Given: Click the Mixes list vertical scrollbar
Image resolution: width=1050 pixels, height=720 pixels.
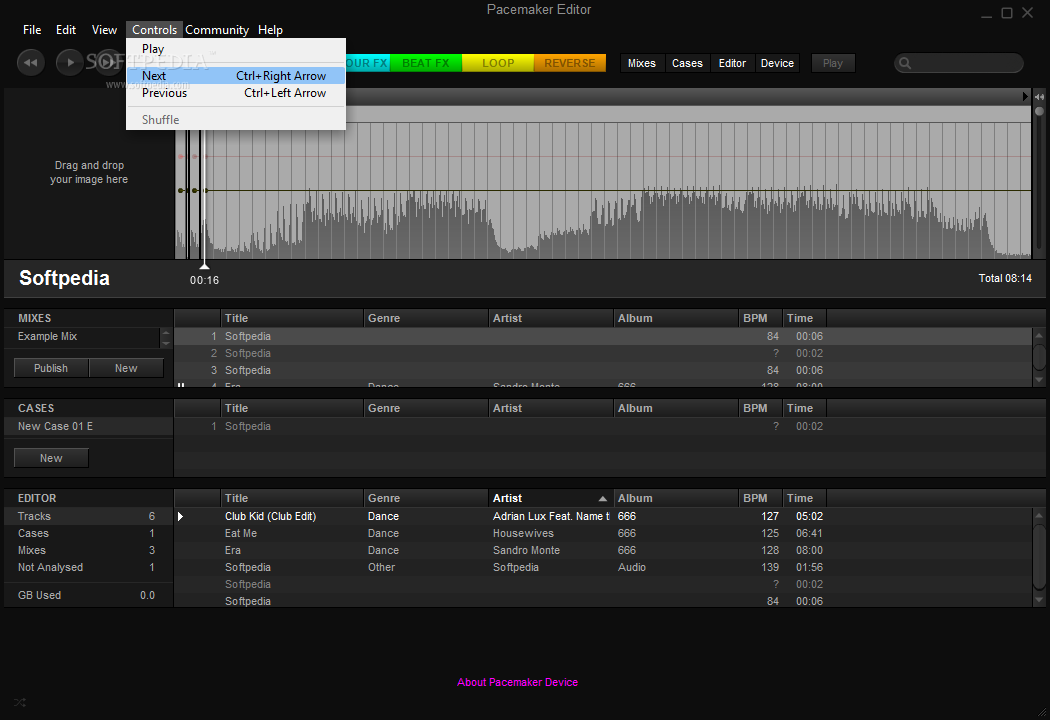Looking at the screenshot, I should click(1039, 357).
